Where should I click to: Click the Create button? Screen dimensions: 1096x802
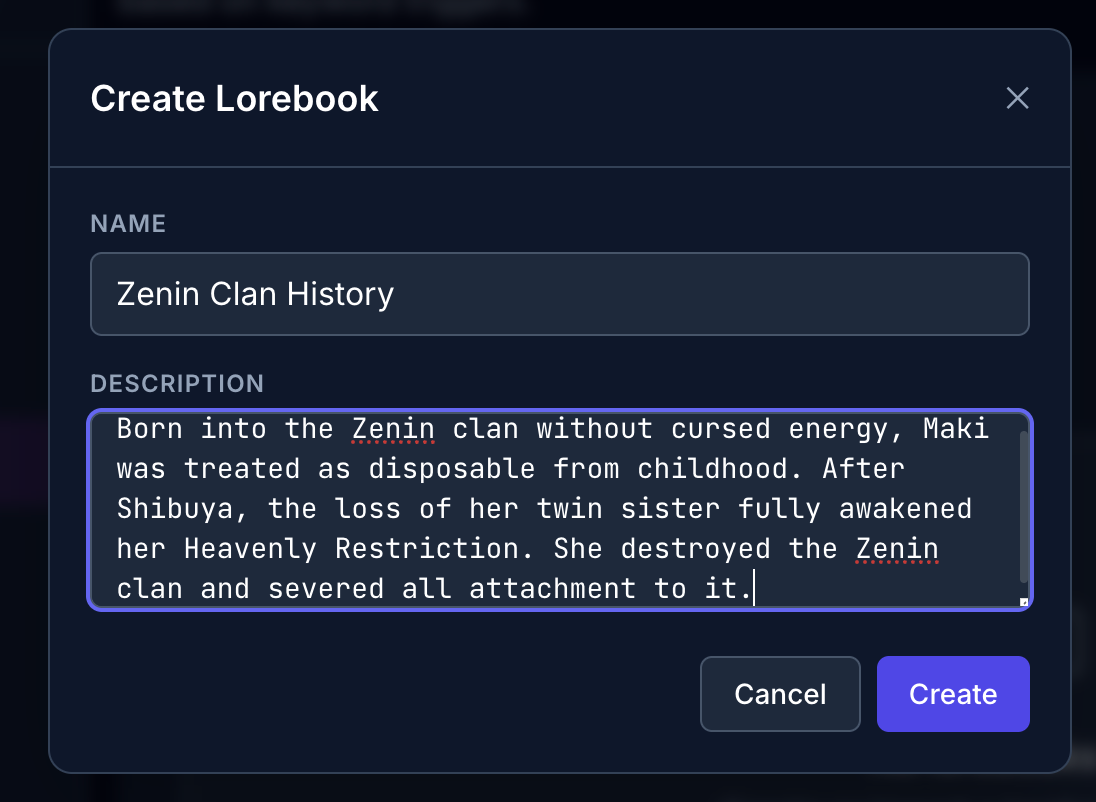coord(953,694)
